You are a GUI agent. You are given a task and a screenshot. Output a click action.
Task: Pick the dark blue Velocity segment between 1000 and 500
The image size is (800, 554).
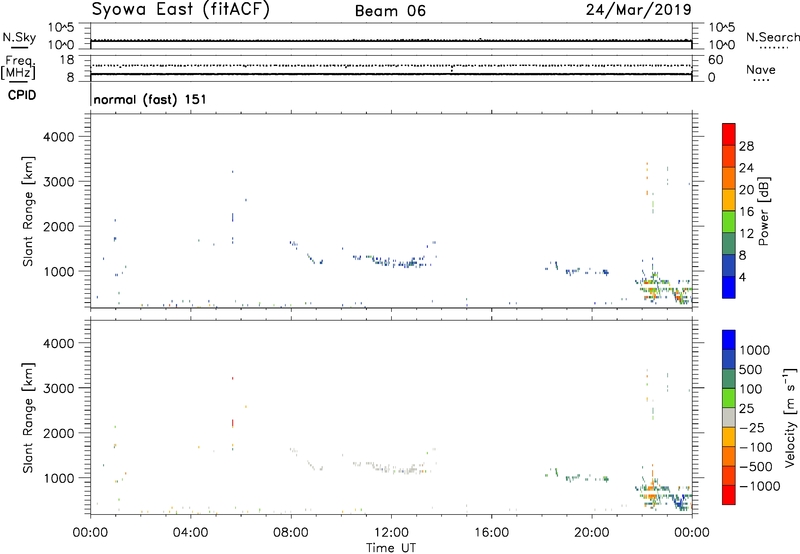tap(729, 359)
